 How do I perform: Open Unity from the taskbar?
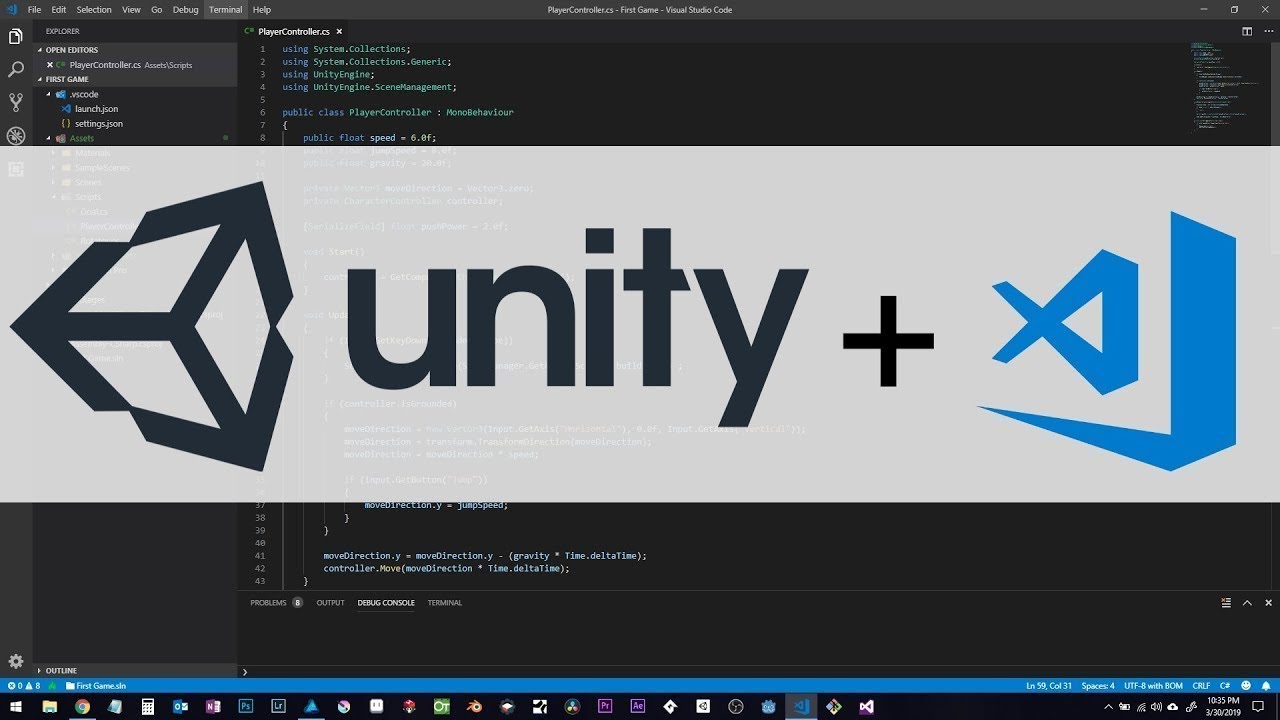(x=703, y=706)
